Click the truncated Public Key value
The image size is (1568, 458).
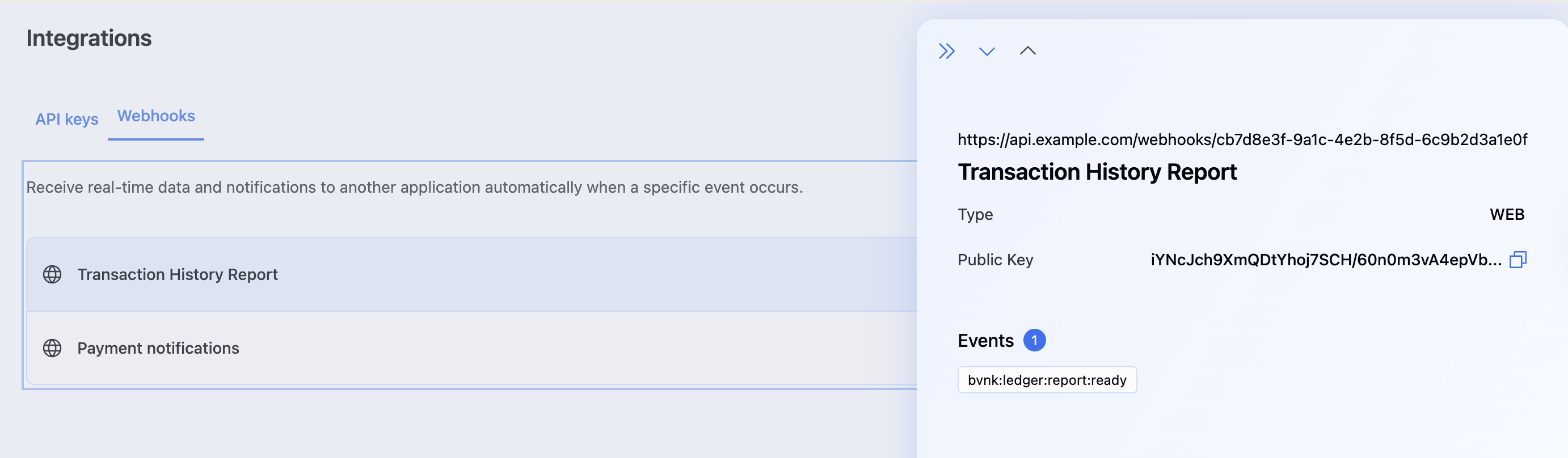(1325, 260)
